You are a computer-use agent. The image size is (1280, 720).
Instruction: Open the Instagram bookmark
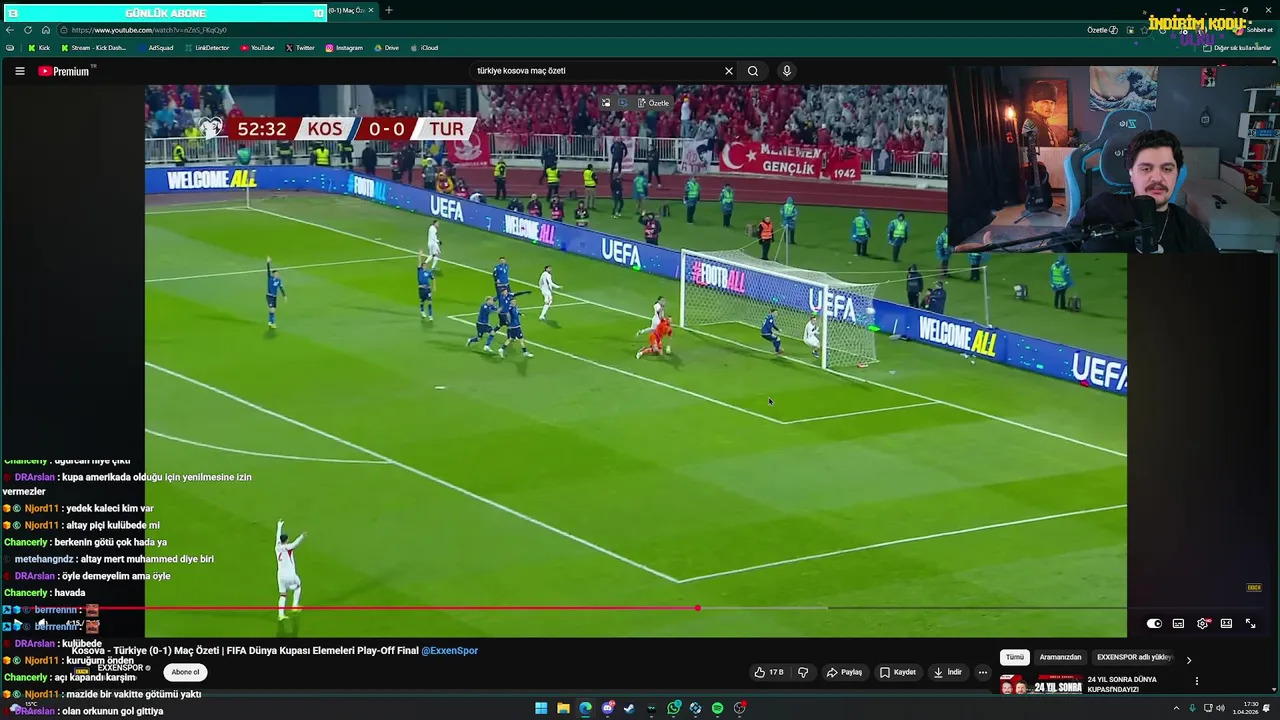(344, 48)
